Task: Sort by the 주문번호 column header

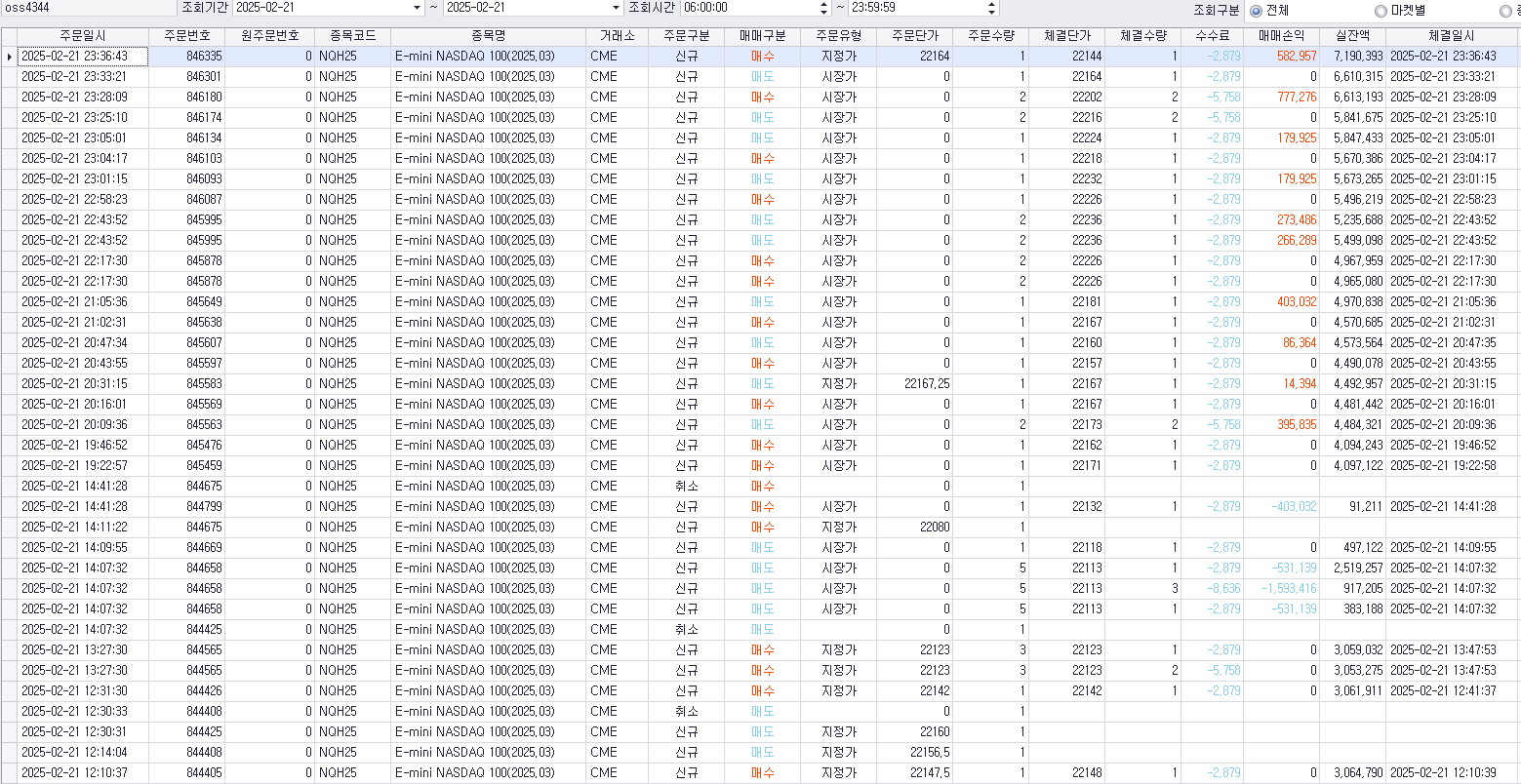Action: coord(187,35)
